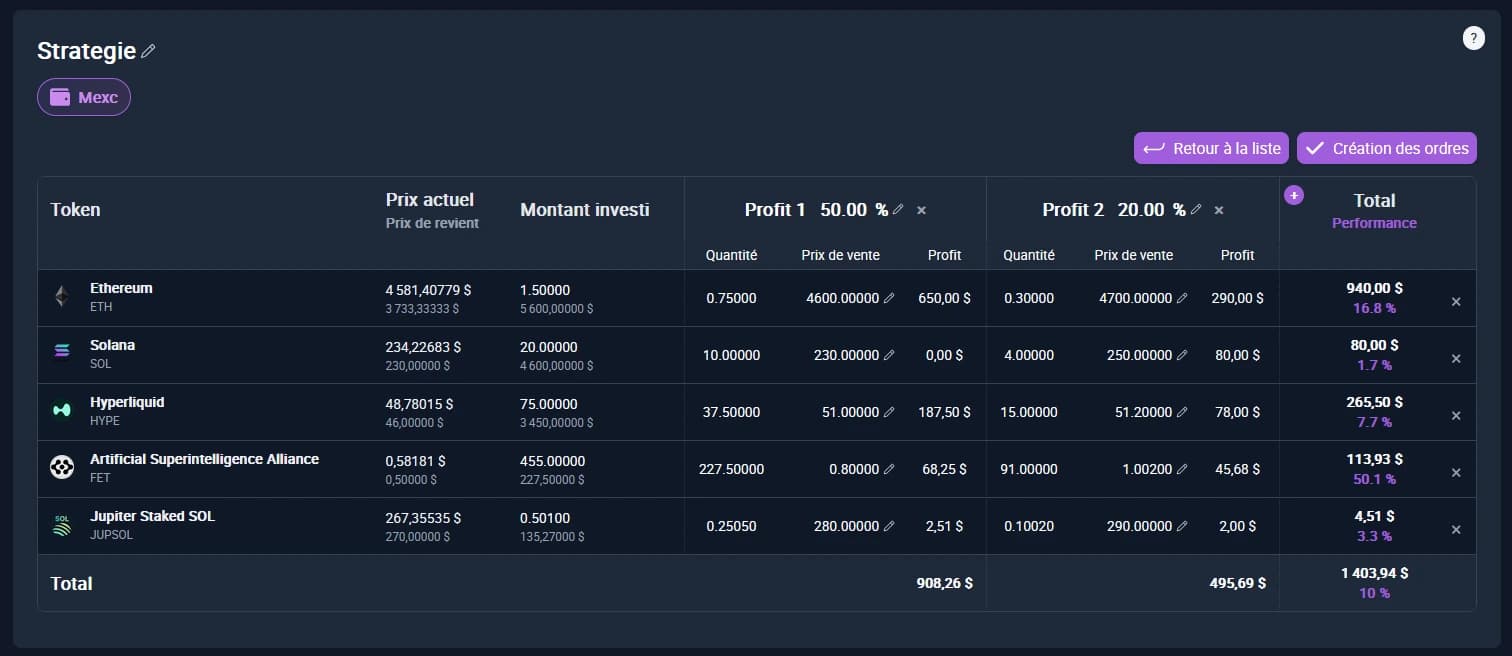Click the Artificial Superintelligence Alliance token icon

[x=61, y=467]
